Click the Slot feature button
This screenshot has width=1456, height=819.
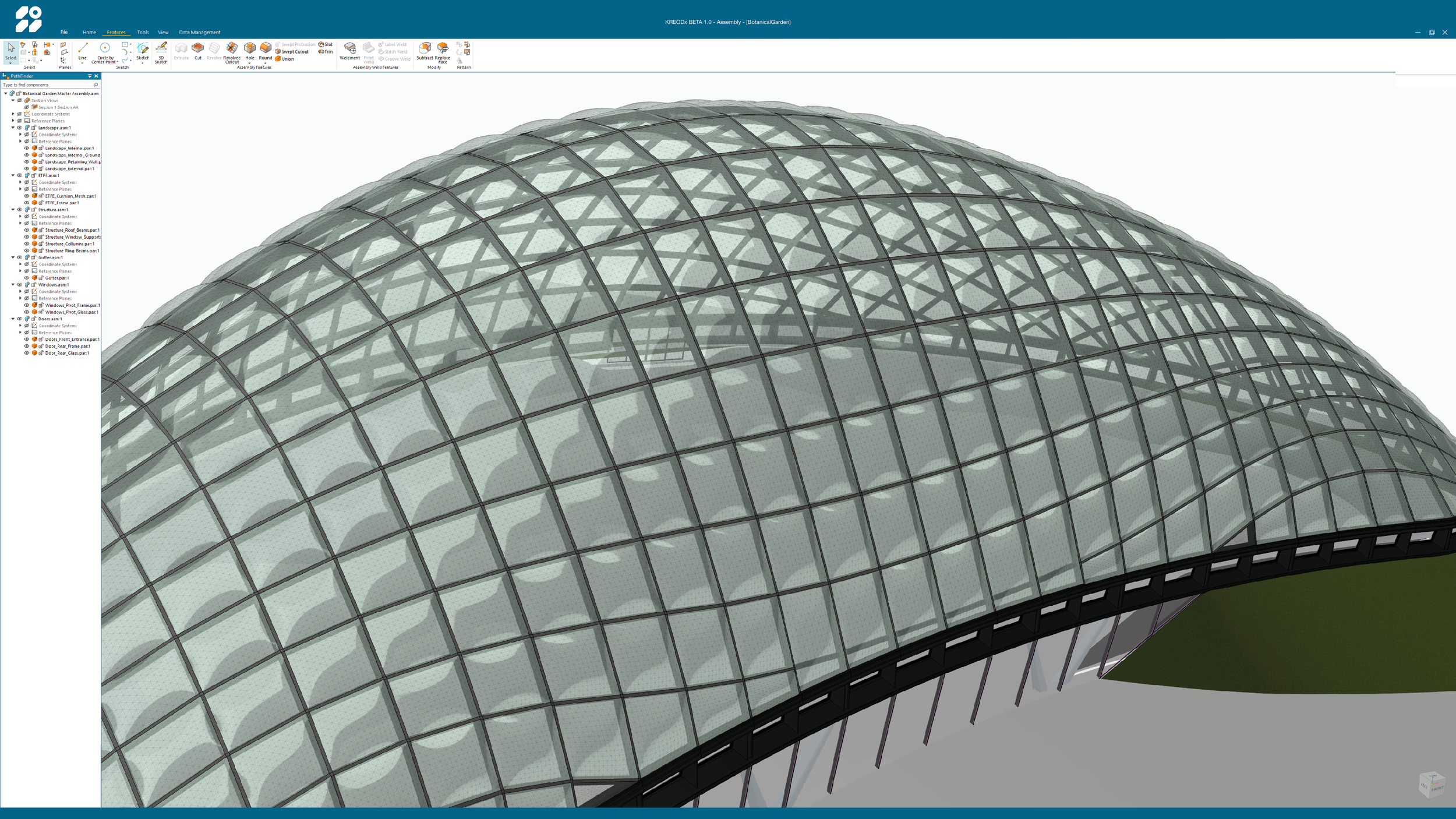pyautogui.click(x=326, y=44)
